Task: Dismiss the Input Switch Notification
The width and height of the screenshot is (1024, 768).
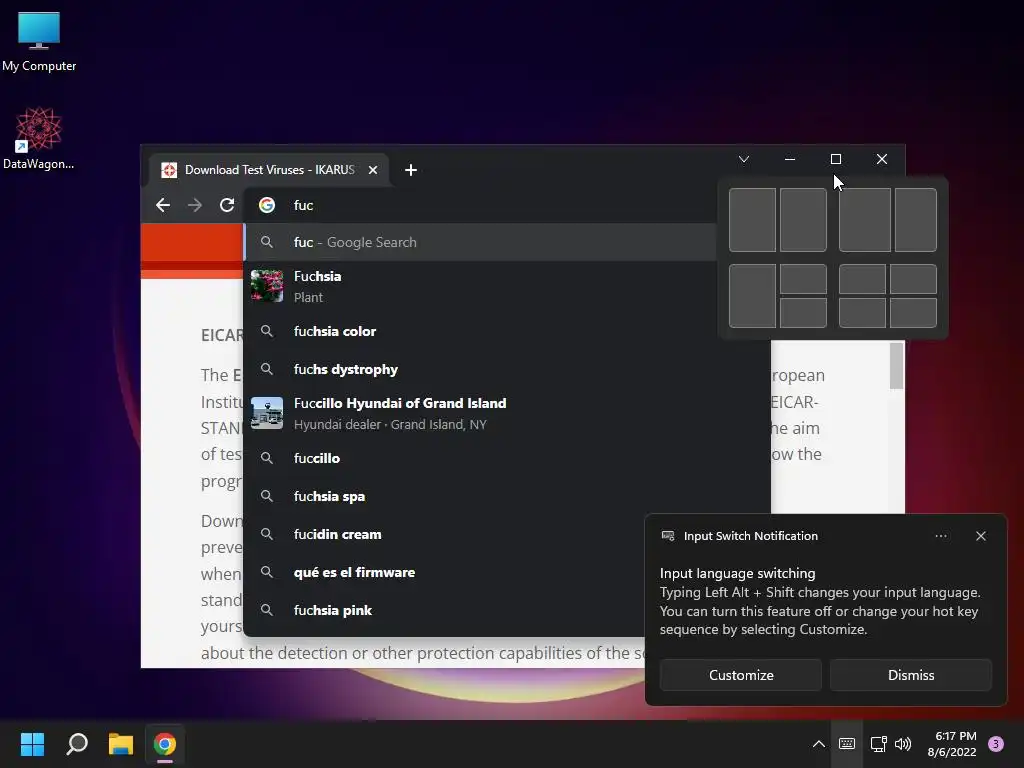Action: [x=911, y=675]
